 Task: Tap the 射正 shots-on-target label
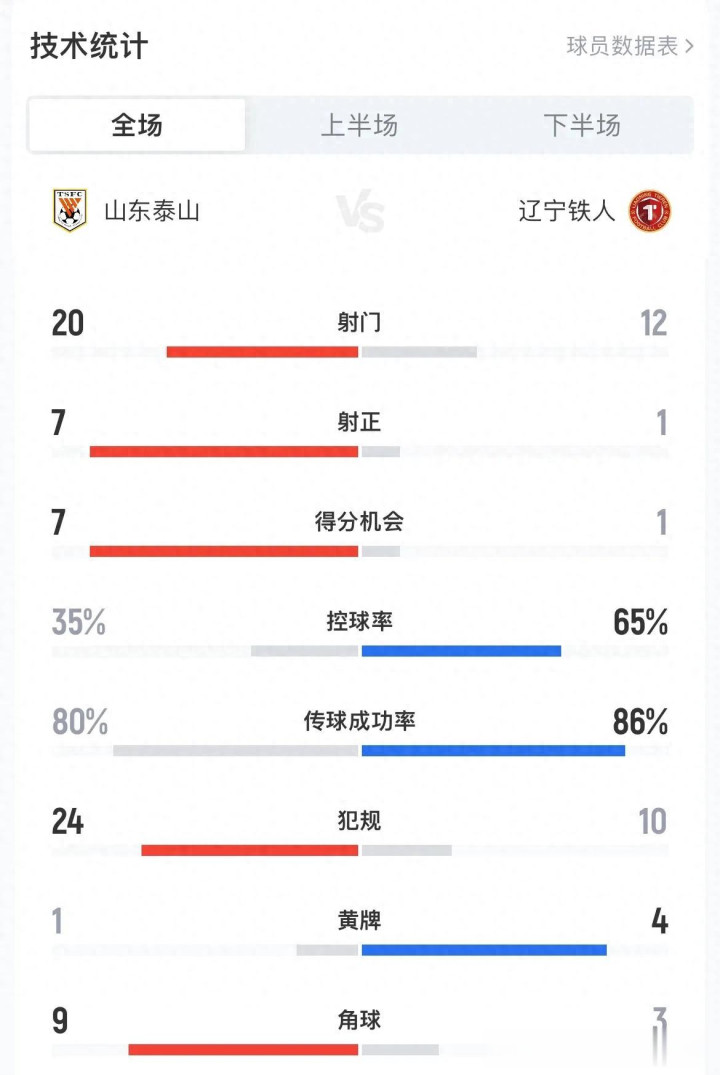pos(359,423)
